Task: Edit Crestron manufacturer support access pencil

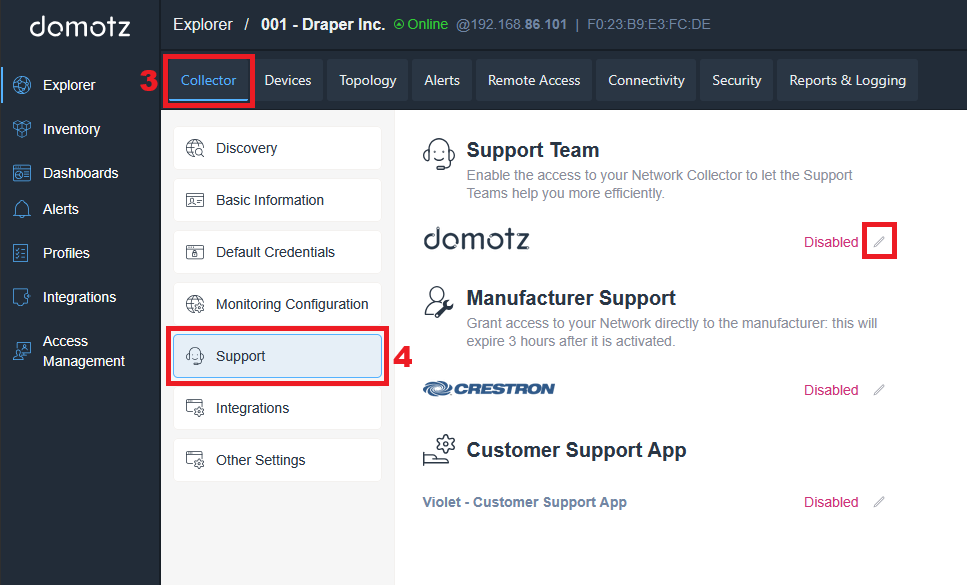Action: pyautogui.click(x=879, y=390)
